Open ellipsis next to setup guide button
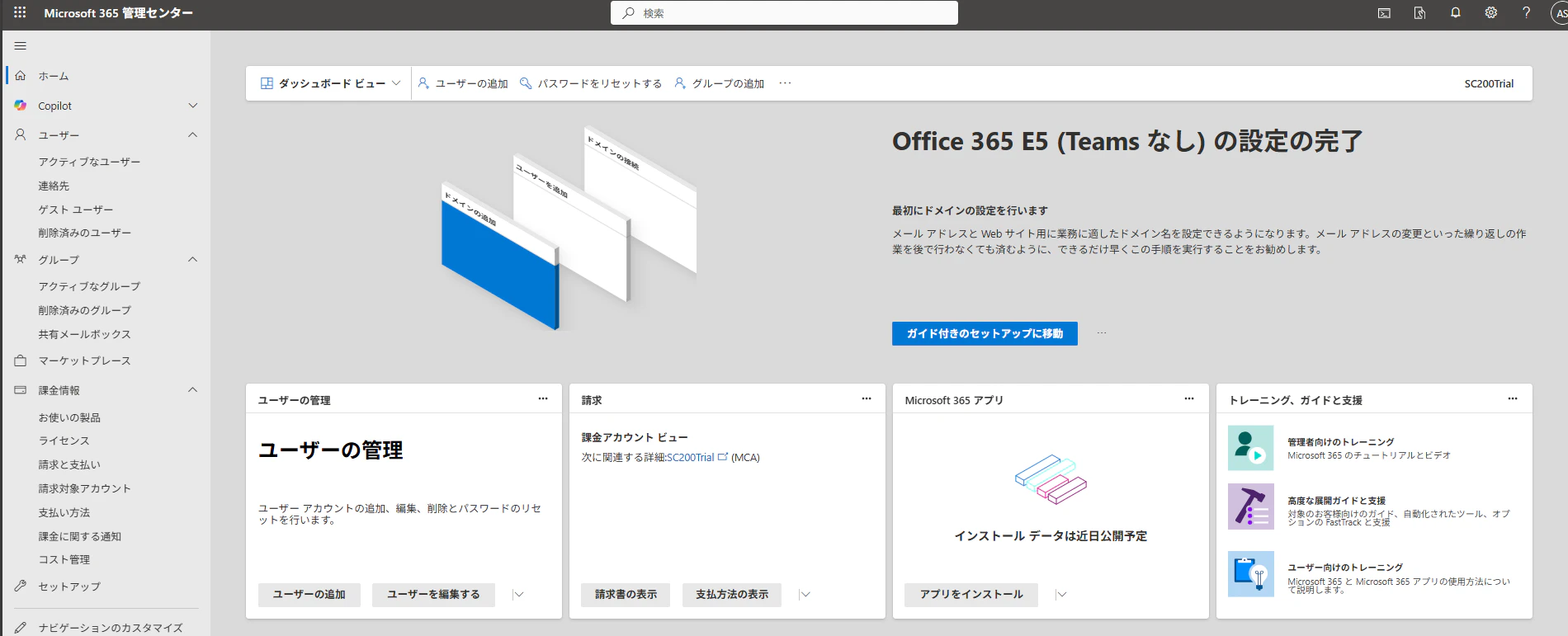 [x=1102, y=333]
